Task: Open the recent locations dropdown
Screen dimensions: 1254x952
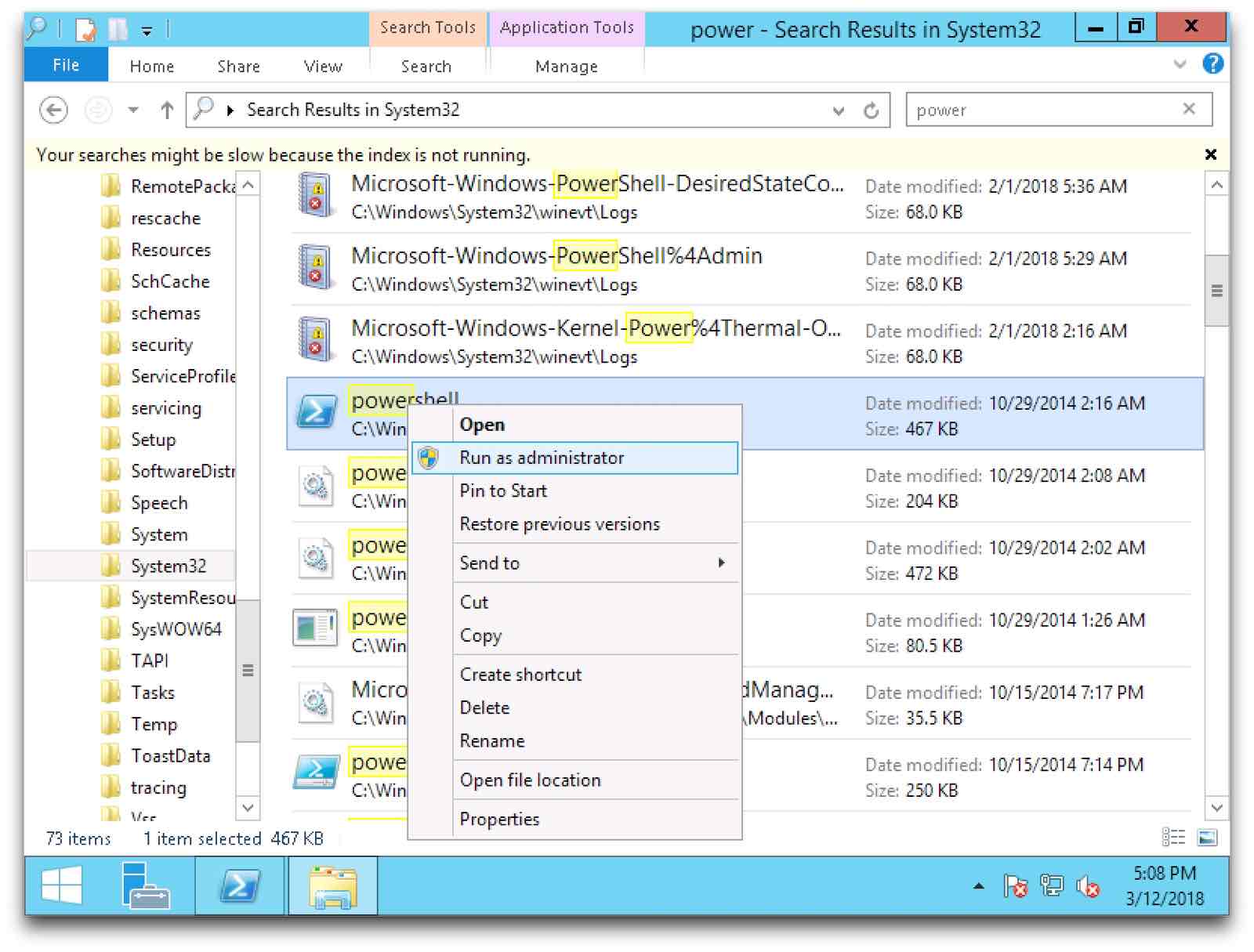Action: (133, 110)
